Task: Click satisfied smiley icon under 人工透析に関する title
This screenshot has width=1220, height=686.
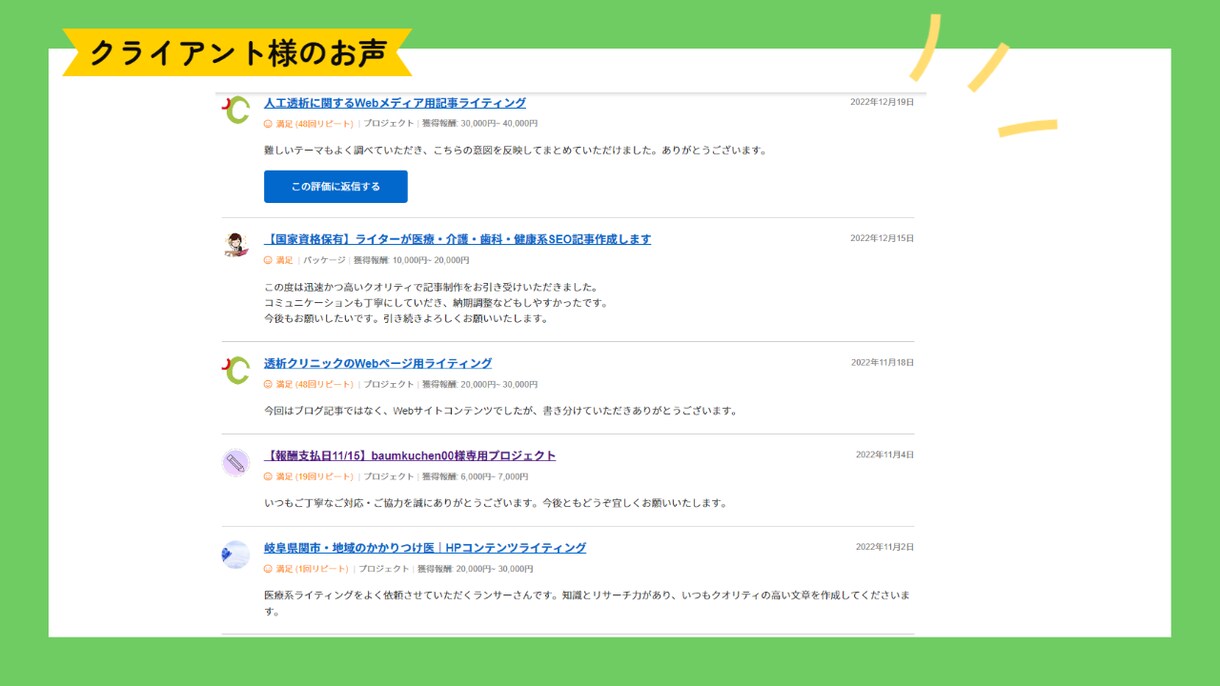Action: click(268, 124)
